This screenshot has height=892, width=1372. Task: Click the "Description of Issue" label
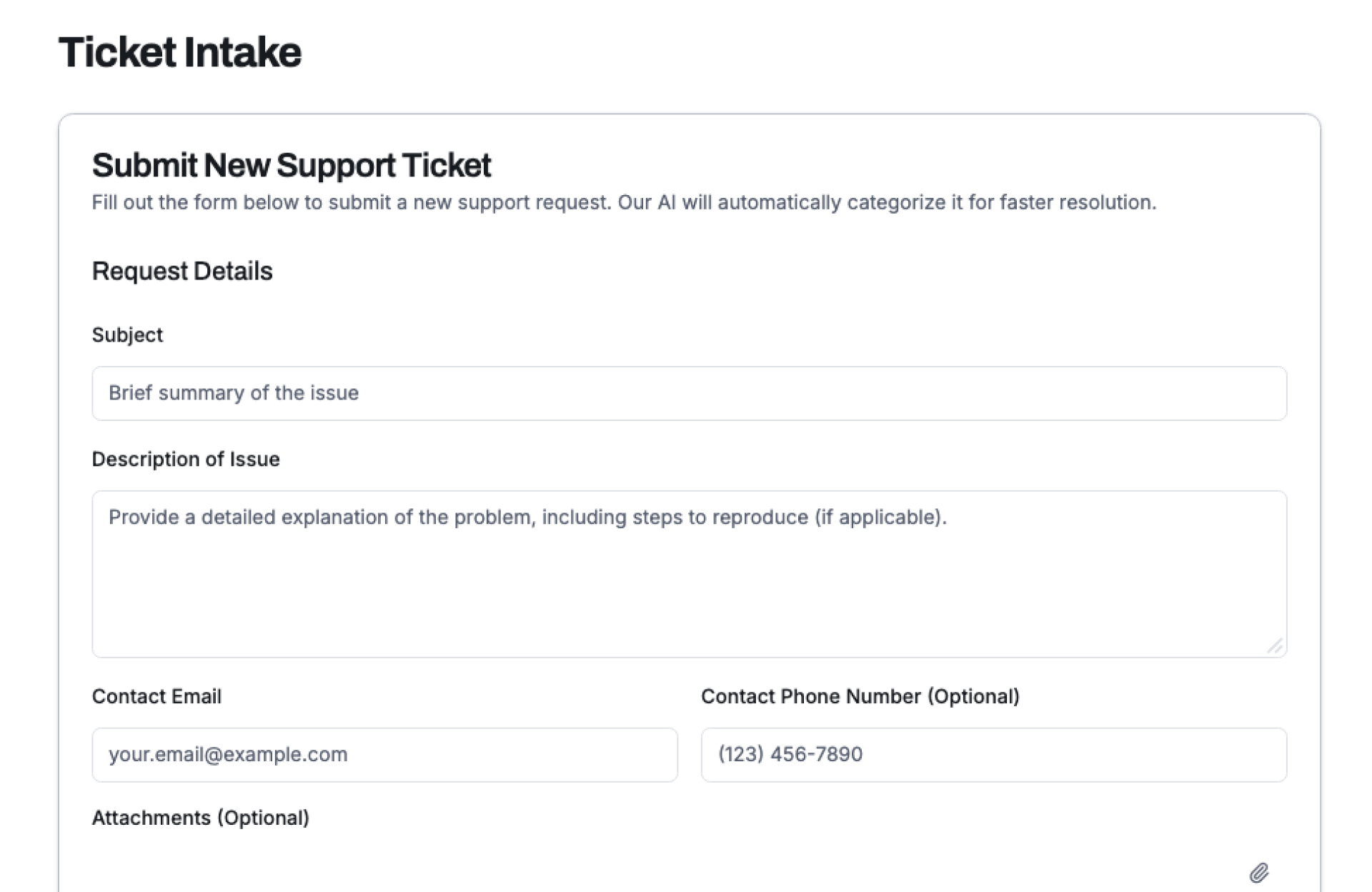point(186,459)
